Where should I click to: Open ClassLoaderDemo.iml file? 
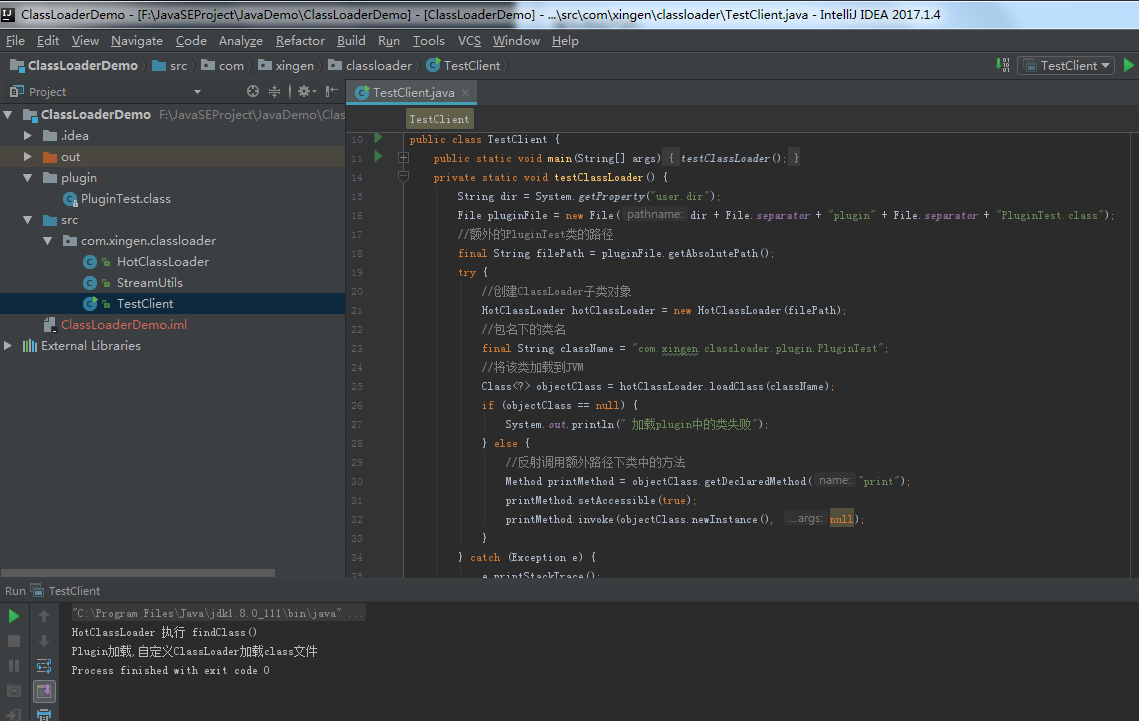tap(123, 325)
